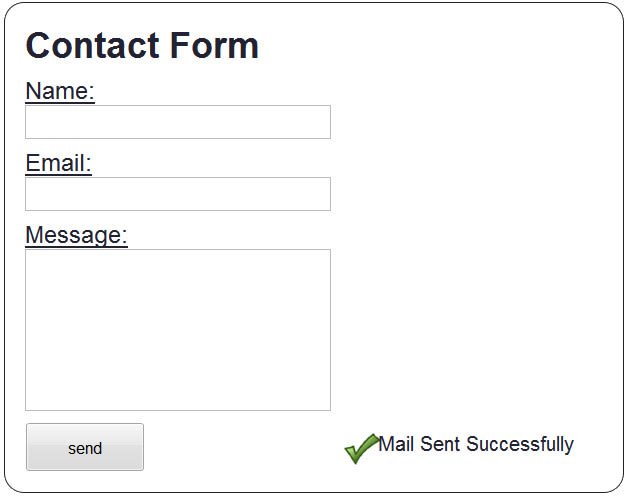Click the first single-line text box

pos(178,122)
